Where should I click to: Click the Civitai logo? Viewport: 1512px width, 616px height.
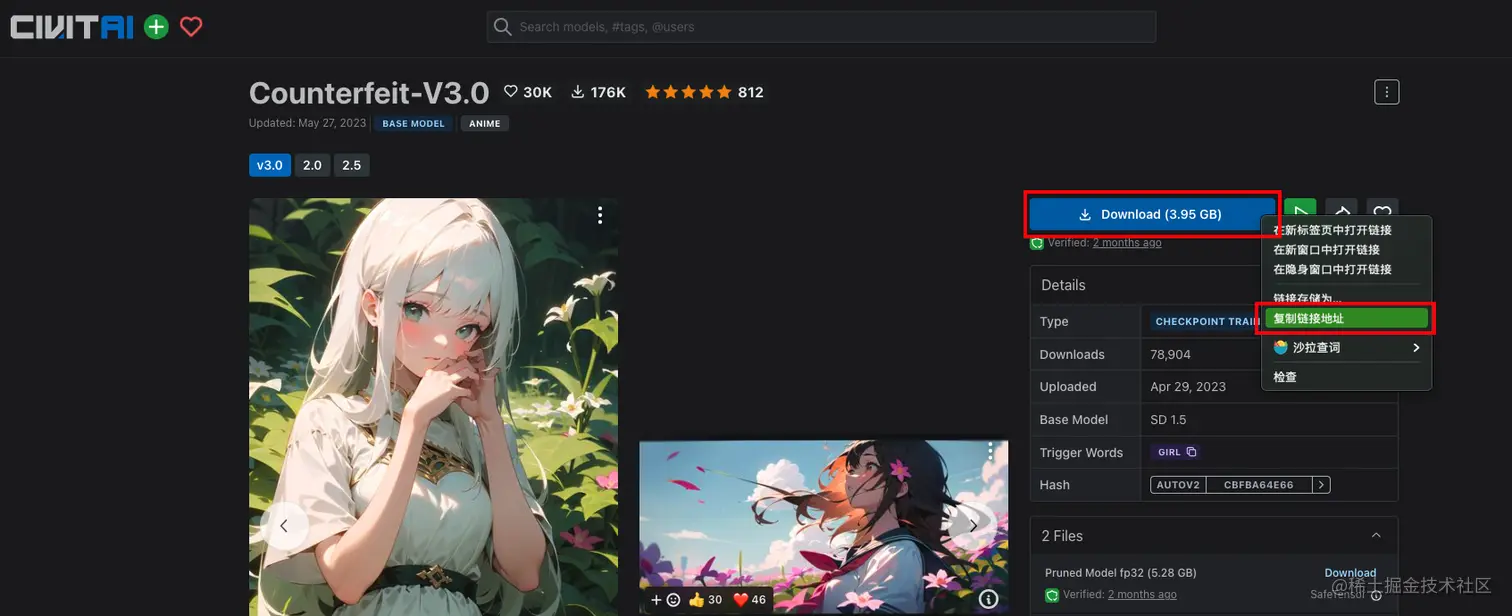click(x=71, y=27)
